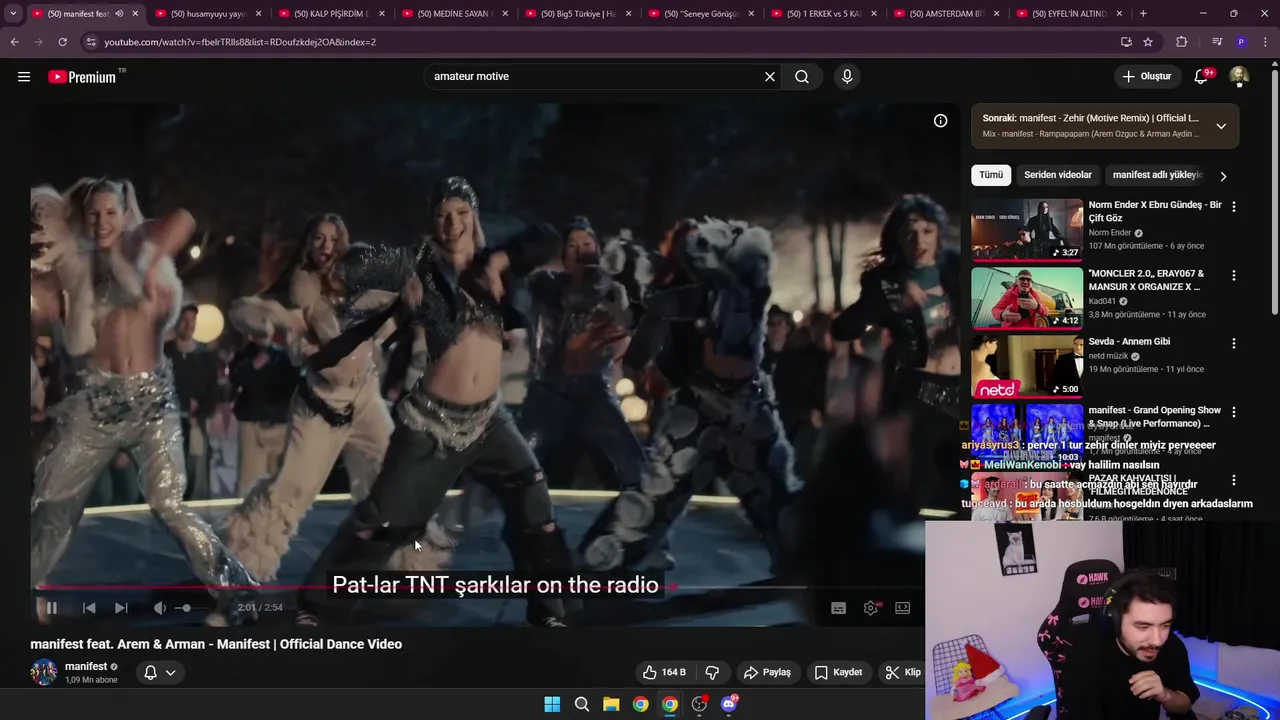Mute audio on manifest tab

[119, 14]
